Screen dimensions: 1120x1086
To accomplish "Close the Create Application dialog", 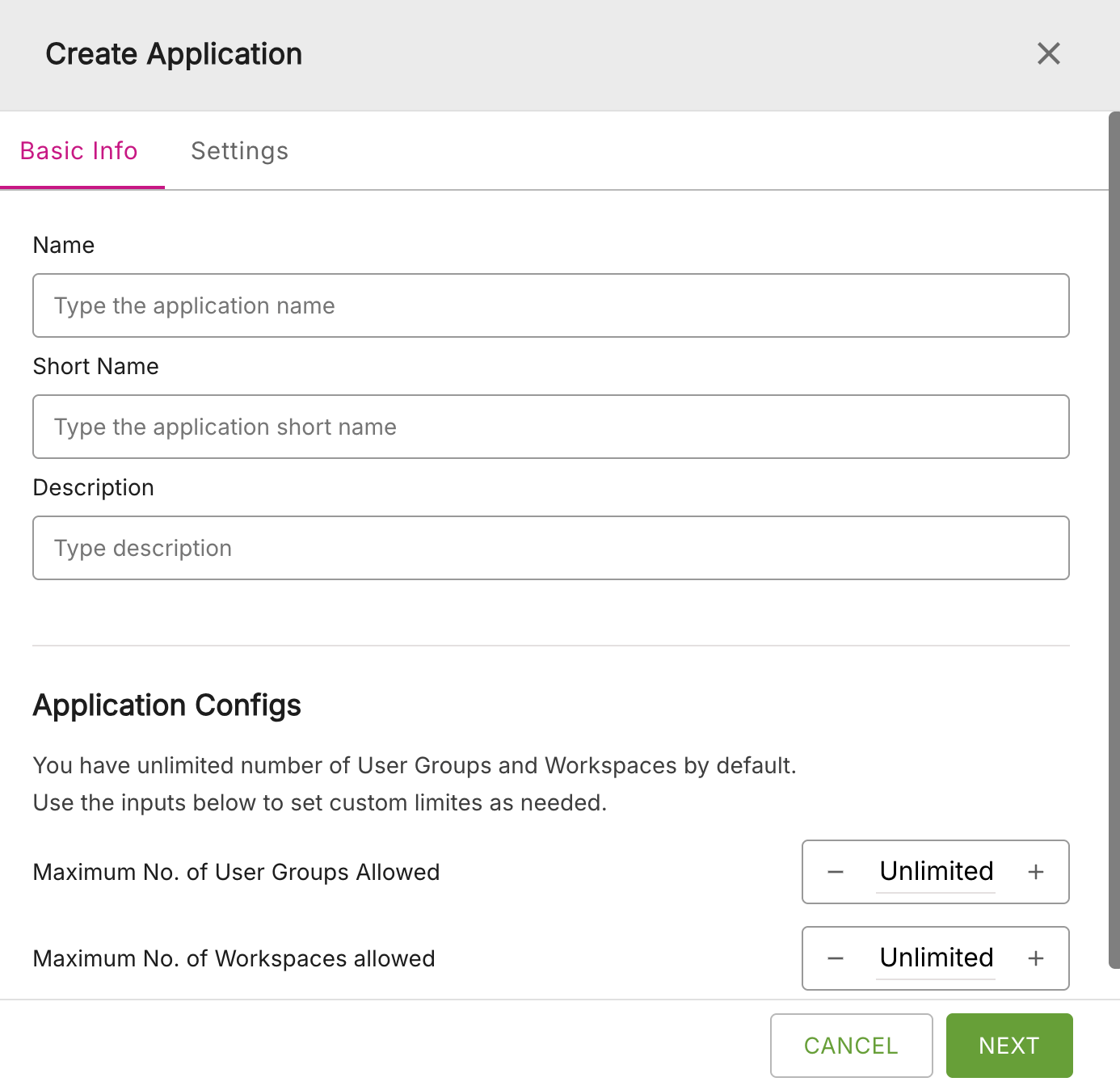I will pos(1048,53).
